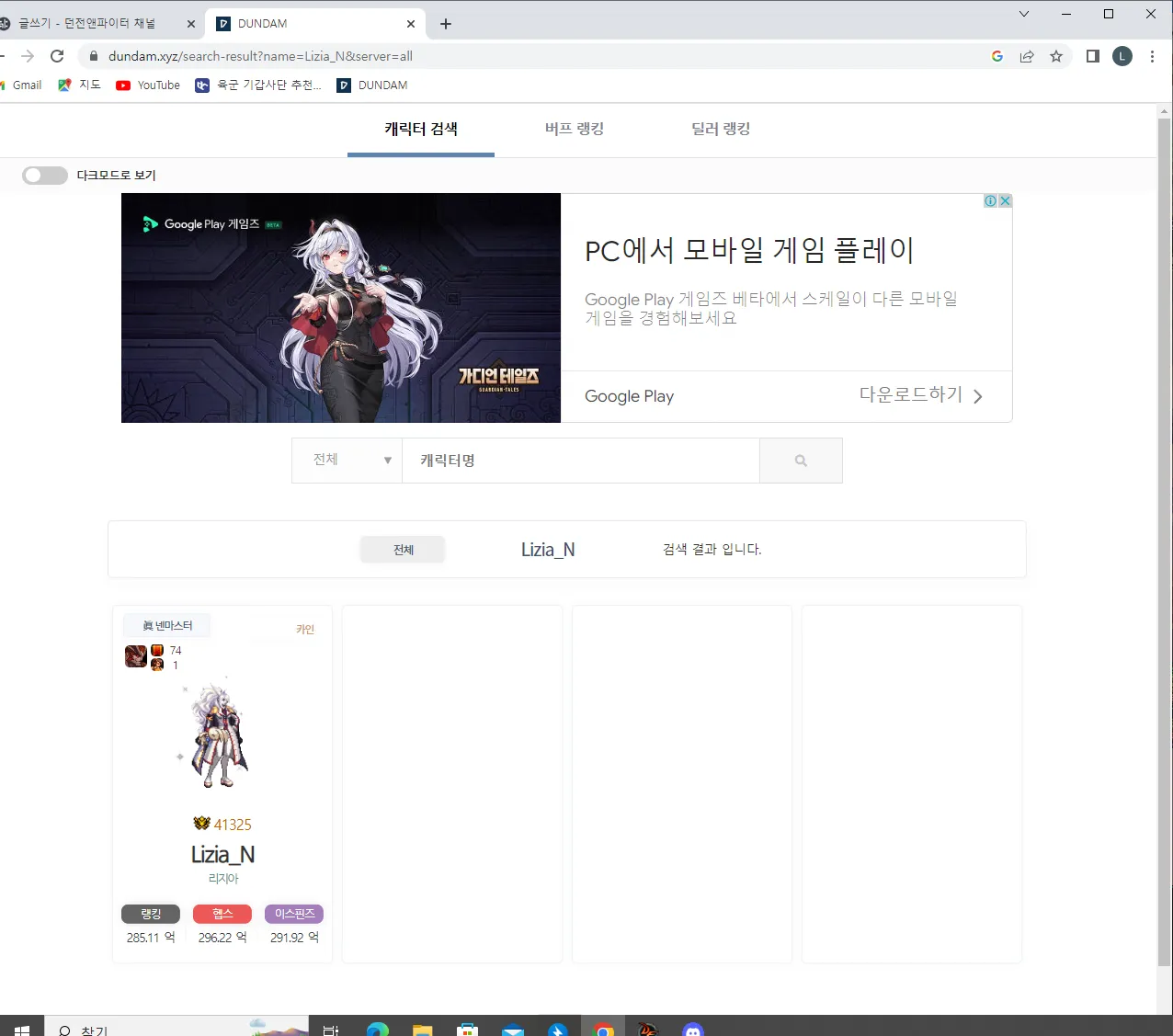The image size is (1173, 1036).
Task: Open YouTube from the bookmarks bar
Action: point(147,85)
